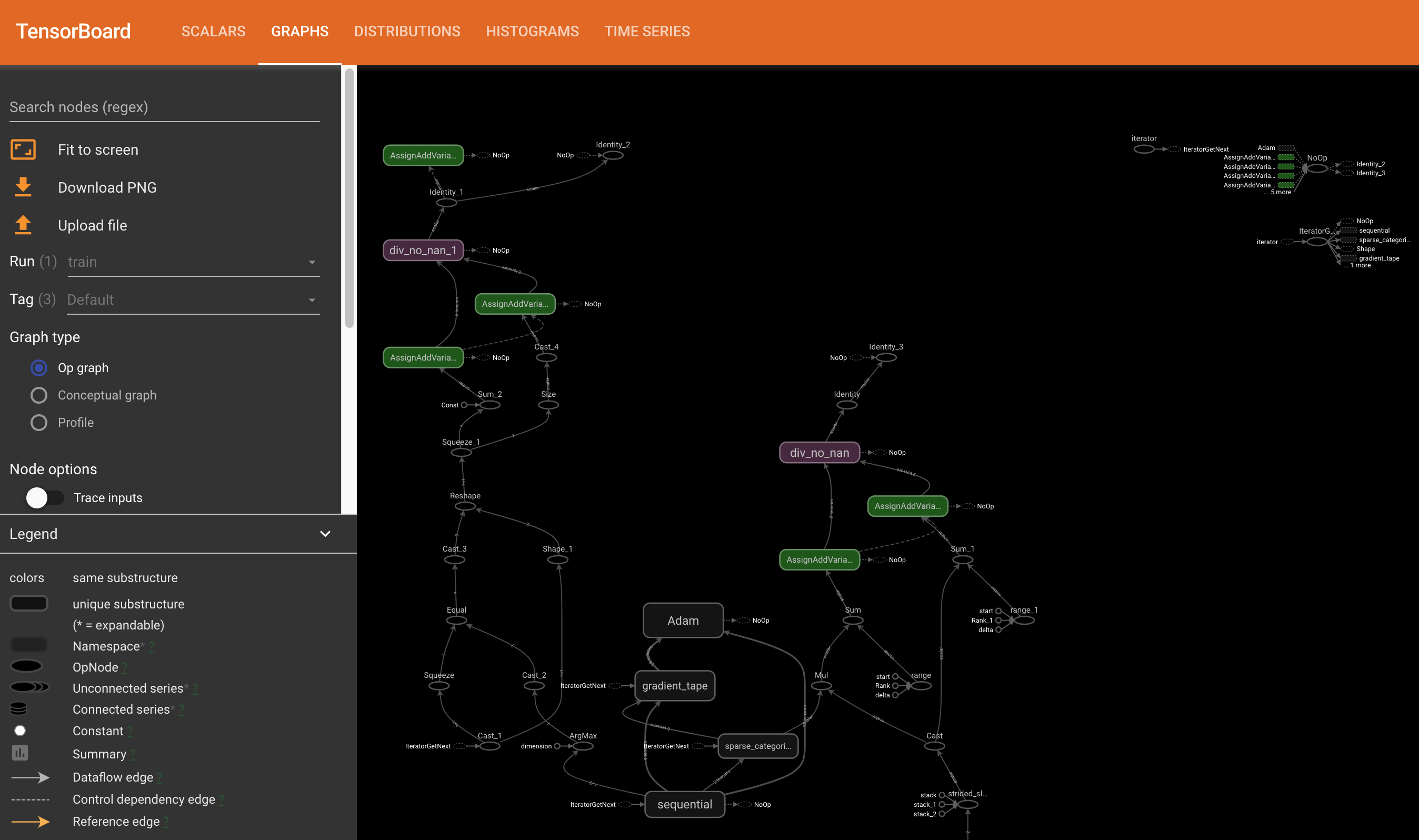
Task: Switch to the SCALARS tab
Action: point(213,32)
